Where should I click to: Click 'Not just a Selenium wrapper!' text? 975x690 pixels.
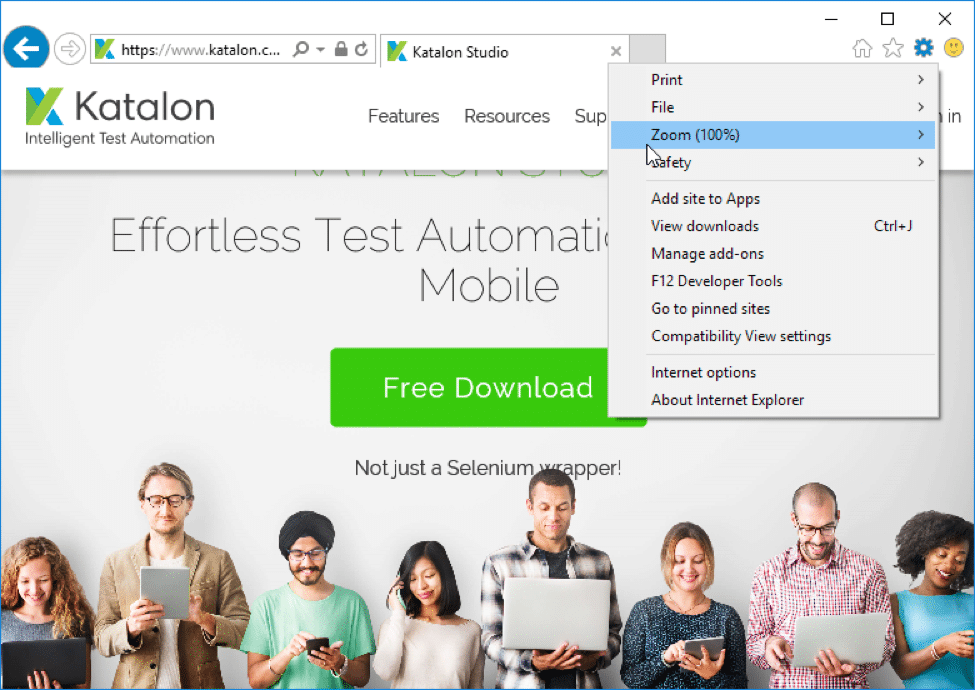coord(488,467)
